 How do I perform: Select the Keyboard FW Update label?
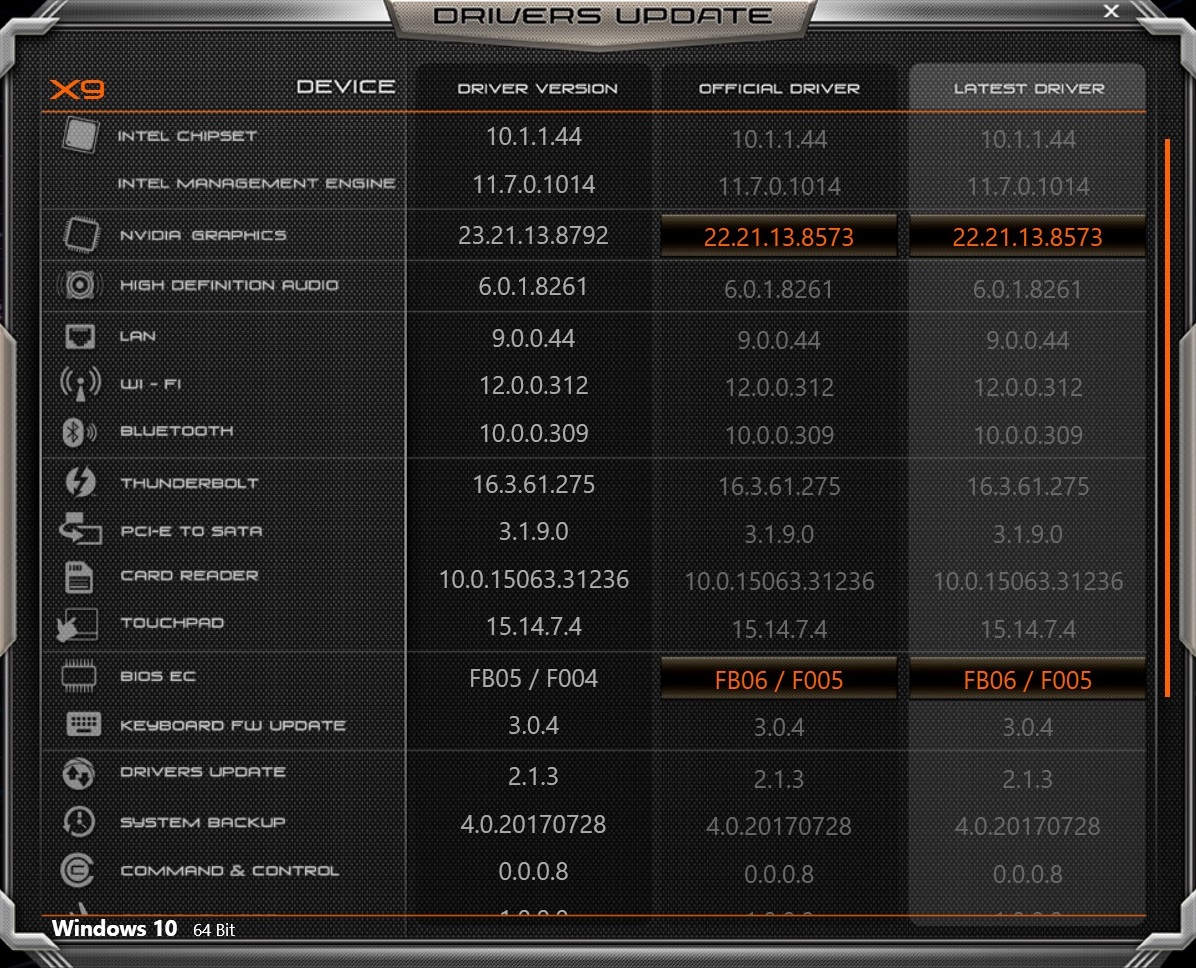233,725
